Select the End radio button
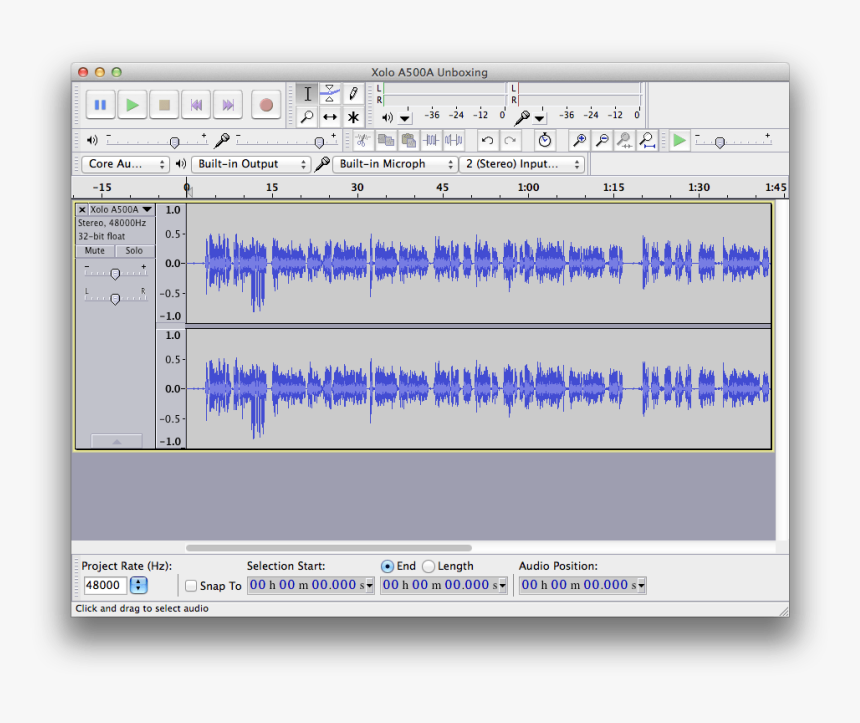Screen dimensions: 860x723 point(388,566)
